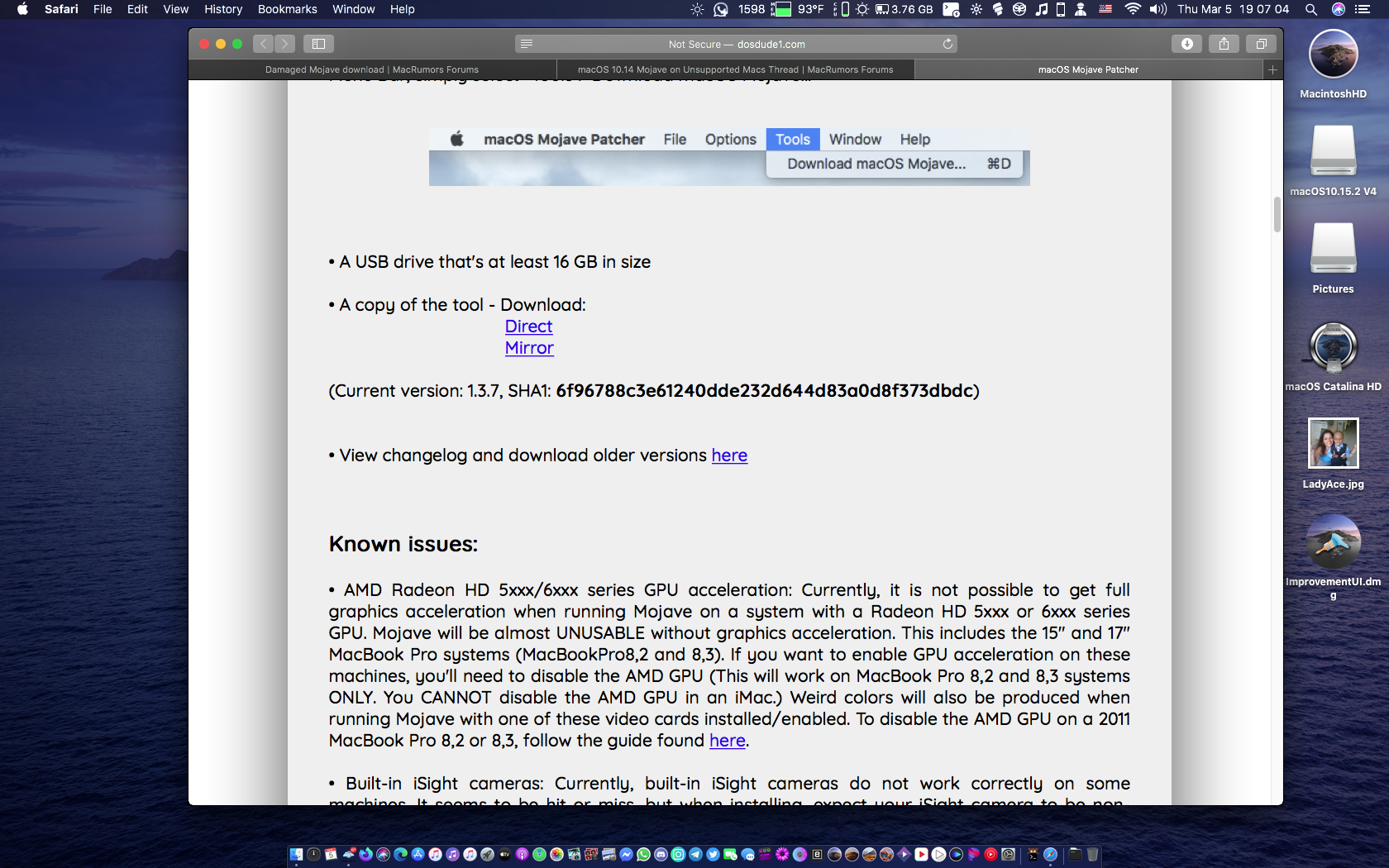
Task: Open WhatsApp status icon in menu bar
Action: pyautogui.click(x=721, y=9)
